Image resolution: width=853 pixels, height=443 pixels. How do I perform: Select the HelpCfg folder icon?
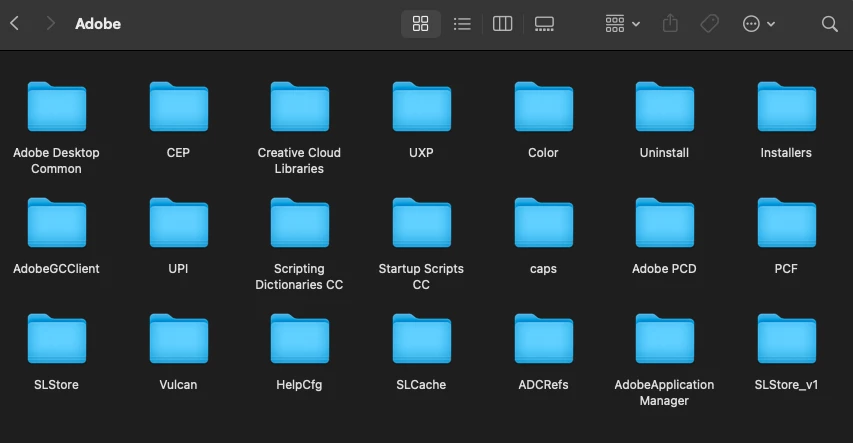click(x=300, y=339)
